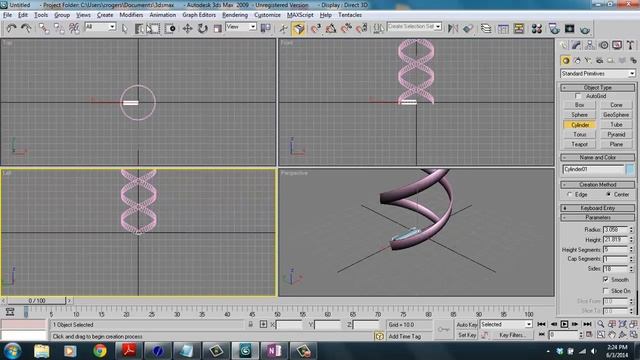This screenshot has height=360, width=640.
Task: Select the Edge creation method
Action: [x=569, y=195]
